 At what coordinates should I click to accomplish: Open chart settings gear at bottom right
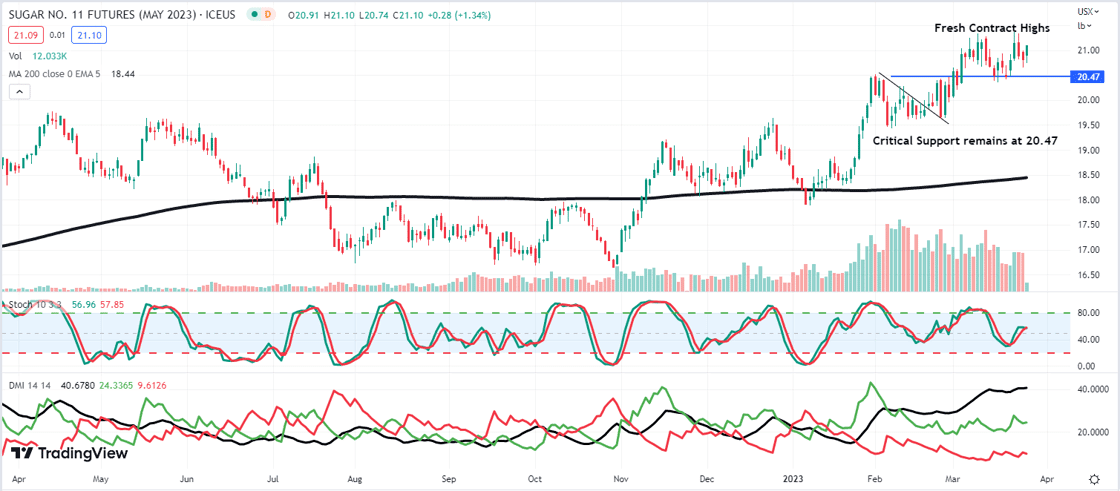[x=1094, y=479]
